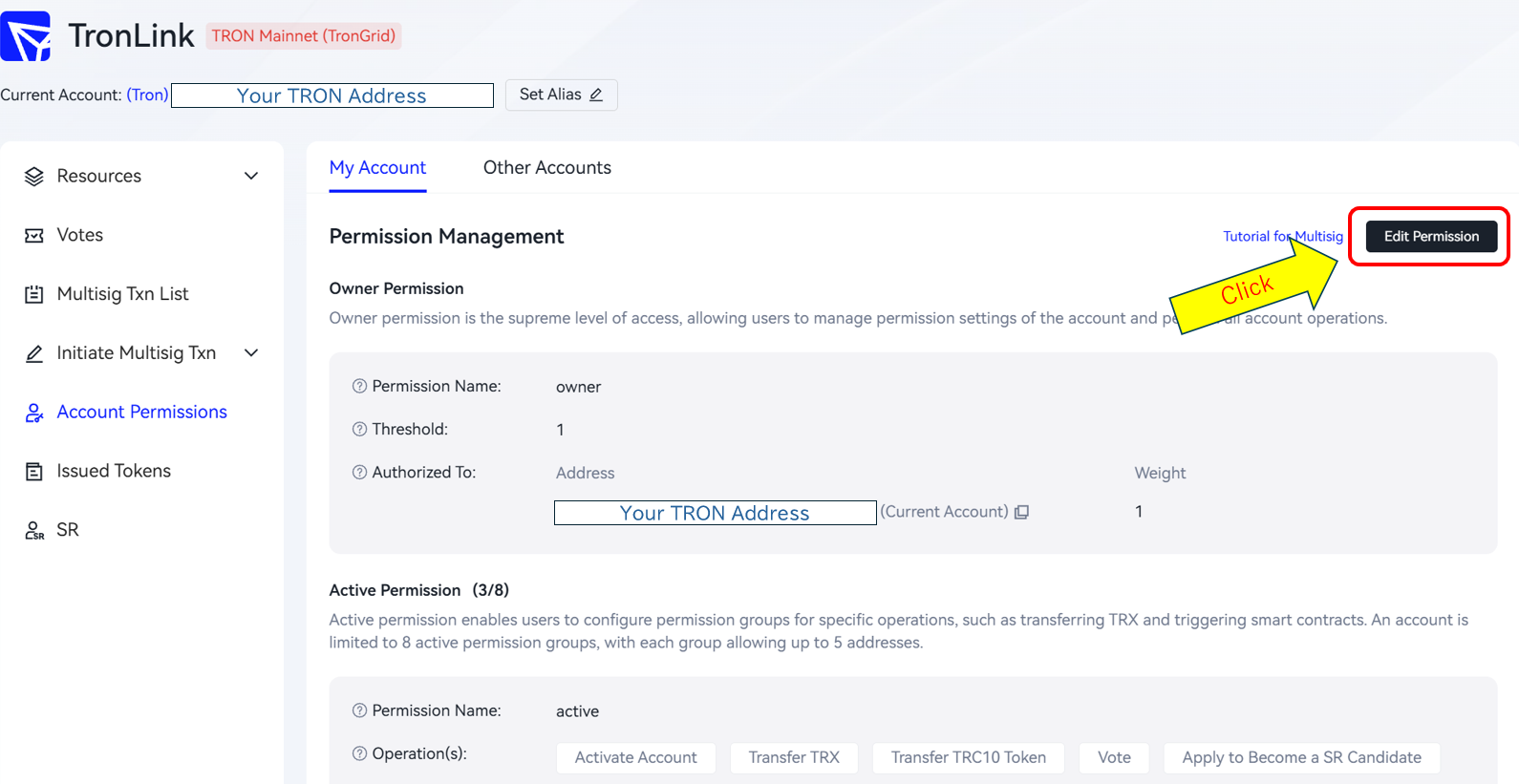Click the Account Permissions user icon

point(34,413)
